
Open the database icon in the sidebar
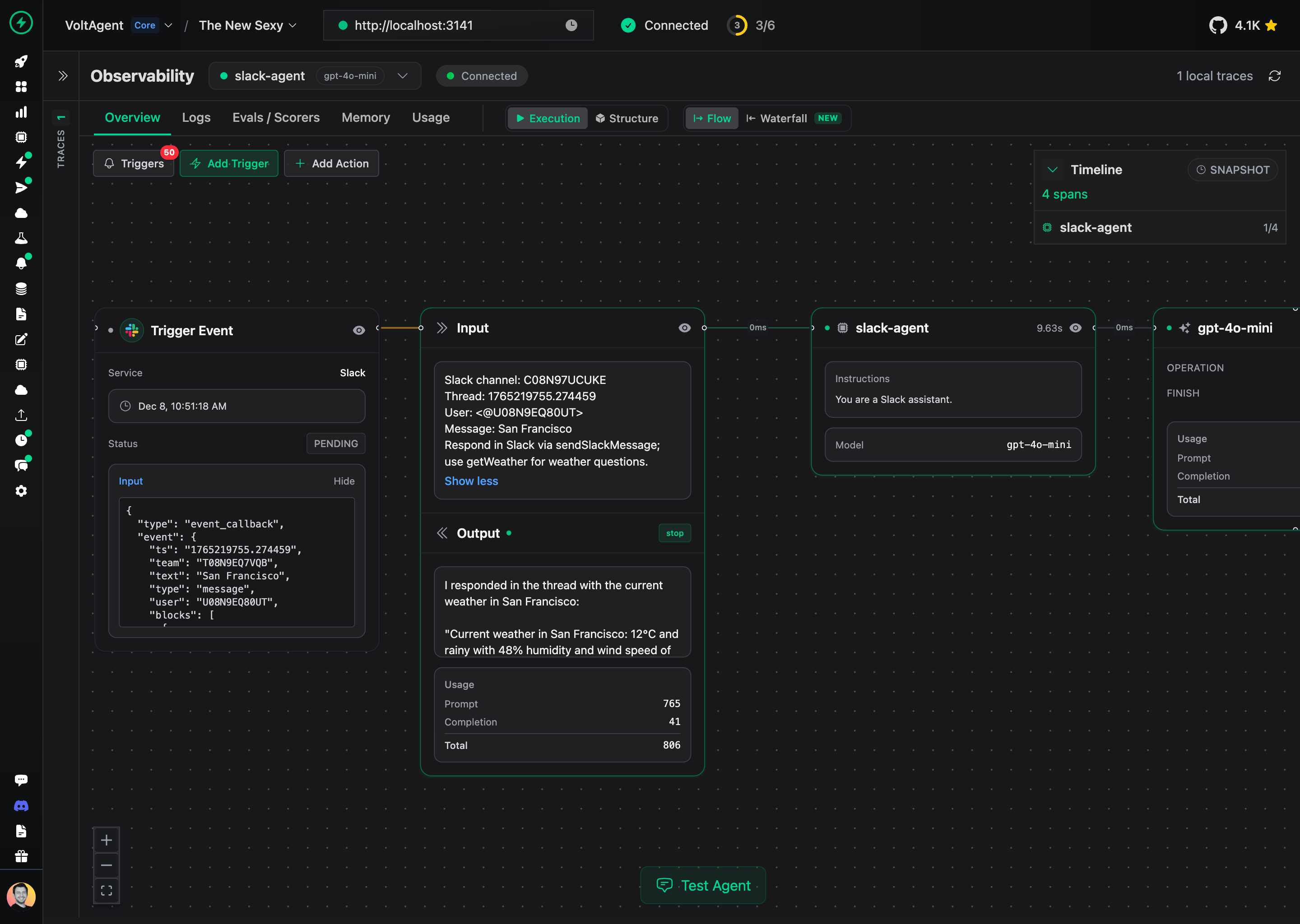tap(21, 288)
